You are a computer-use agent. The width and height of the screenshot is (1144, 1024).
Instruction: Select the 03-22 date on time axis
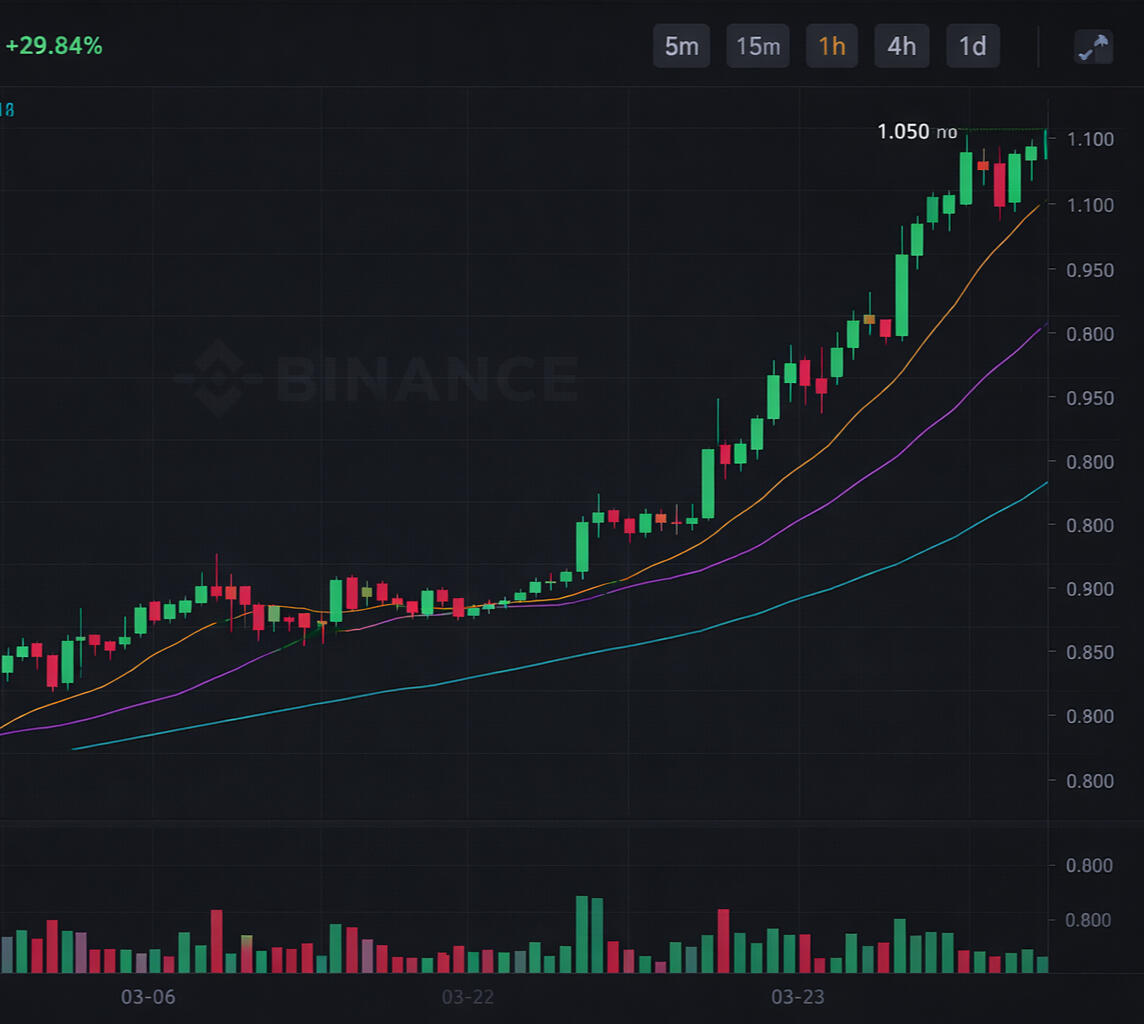click(467, 997)
